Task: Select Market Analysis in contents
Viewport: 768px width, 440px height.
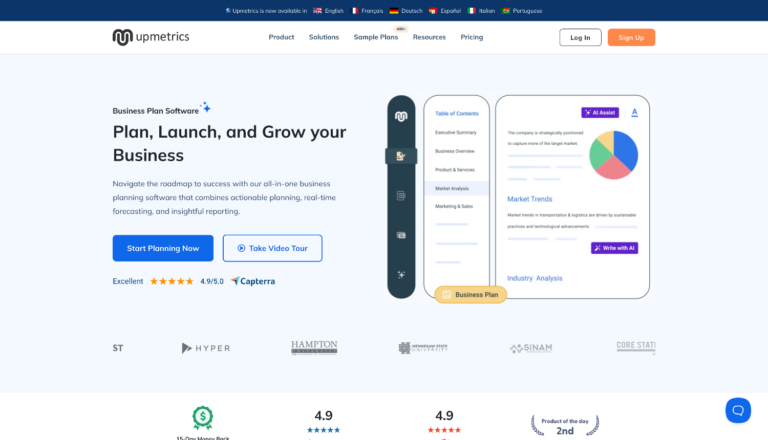Action: [x=456, y=188]
